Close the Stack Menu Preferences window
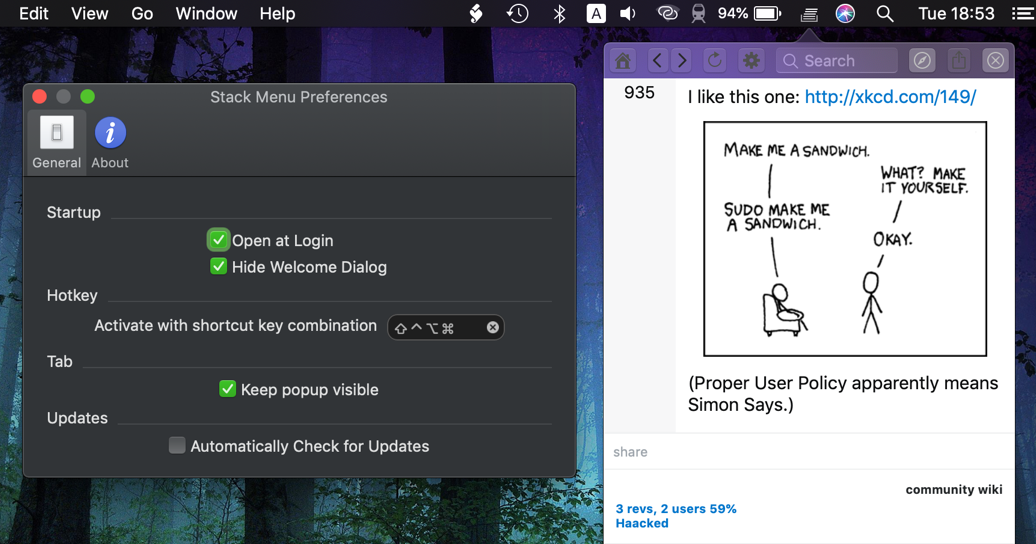1036x544 pixels. point(40,97)
